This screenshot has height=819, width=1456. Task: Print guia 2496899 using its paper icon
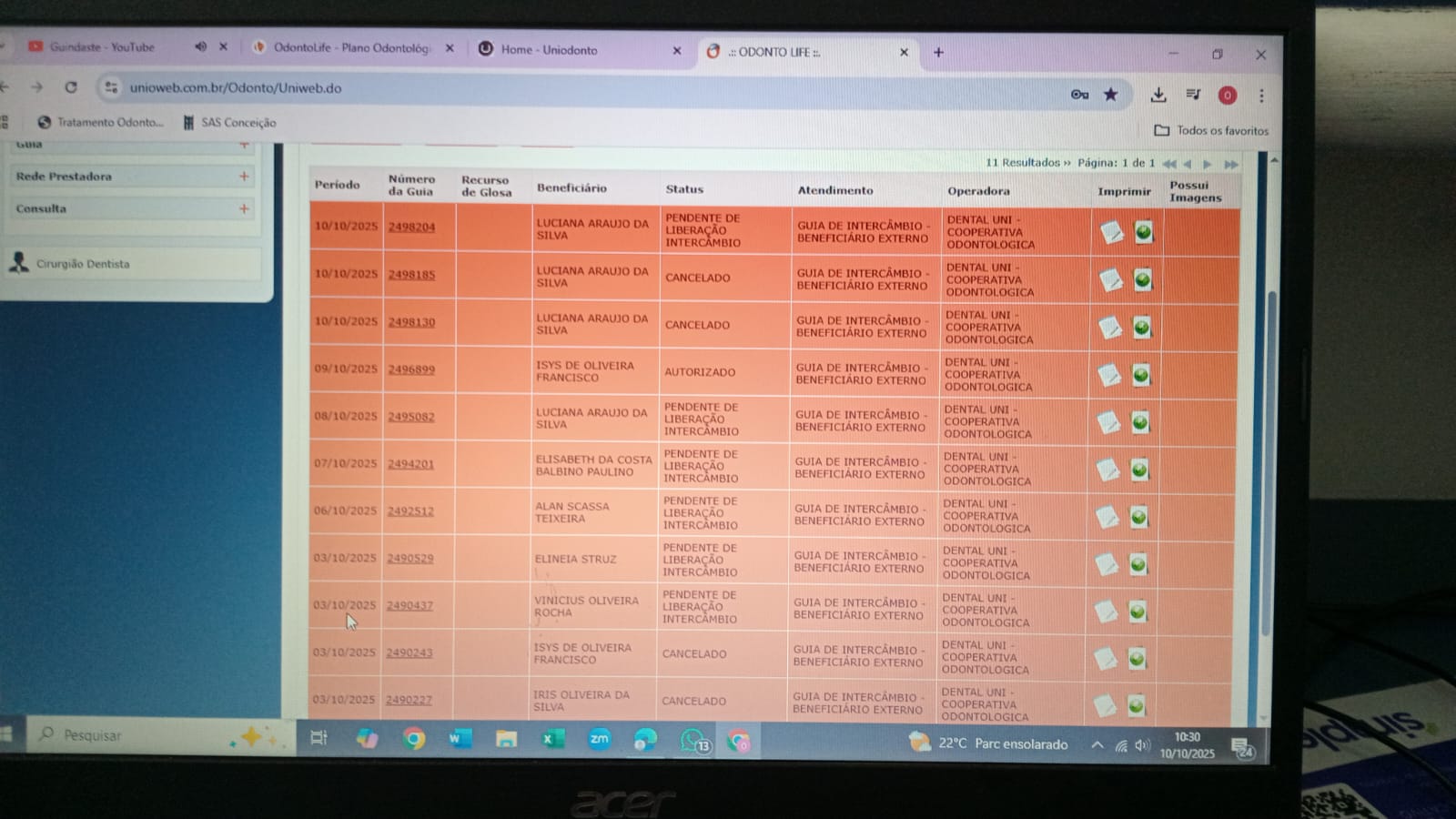(x=1109, y=374)
